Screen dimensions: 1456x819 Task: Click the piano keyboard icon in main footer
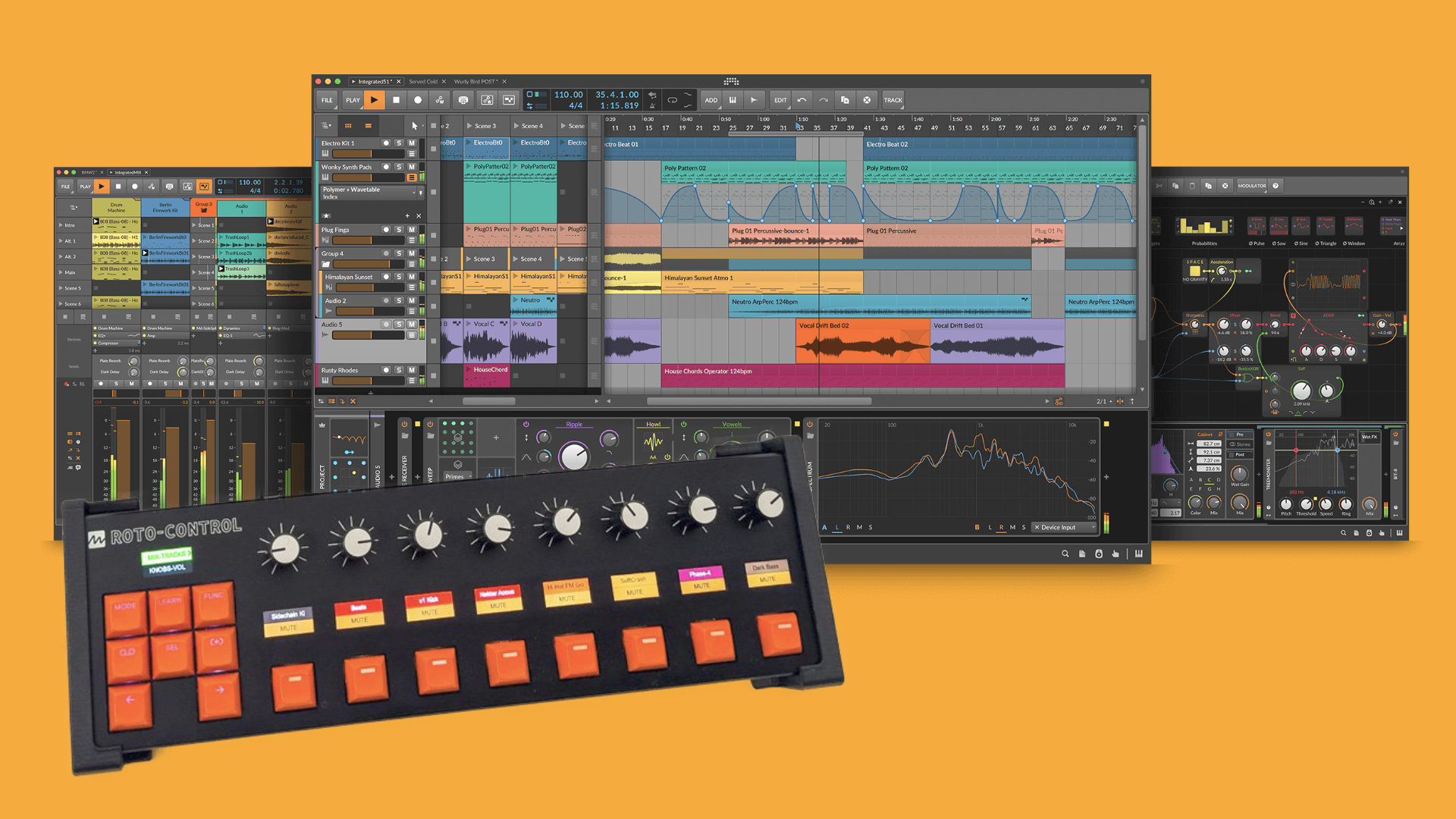point(1138,554)
